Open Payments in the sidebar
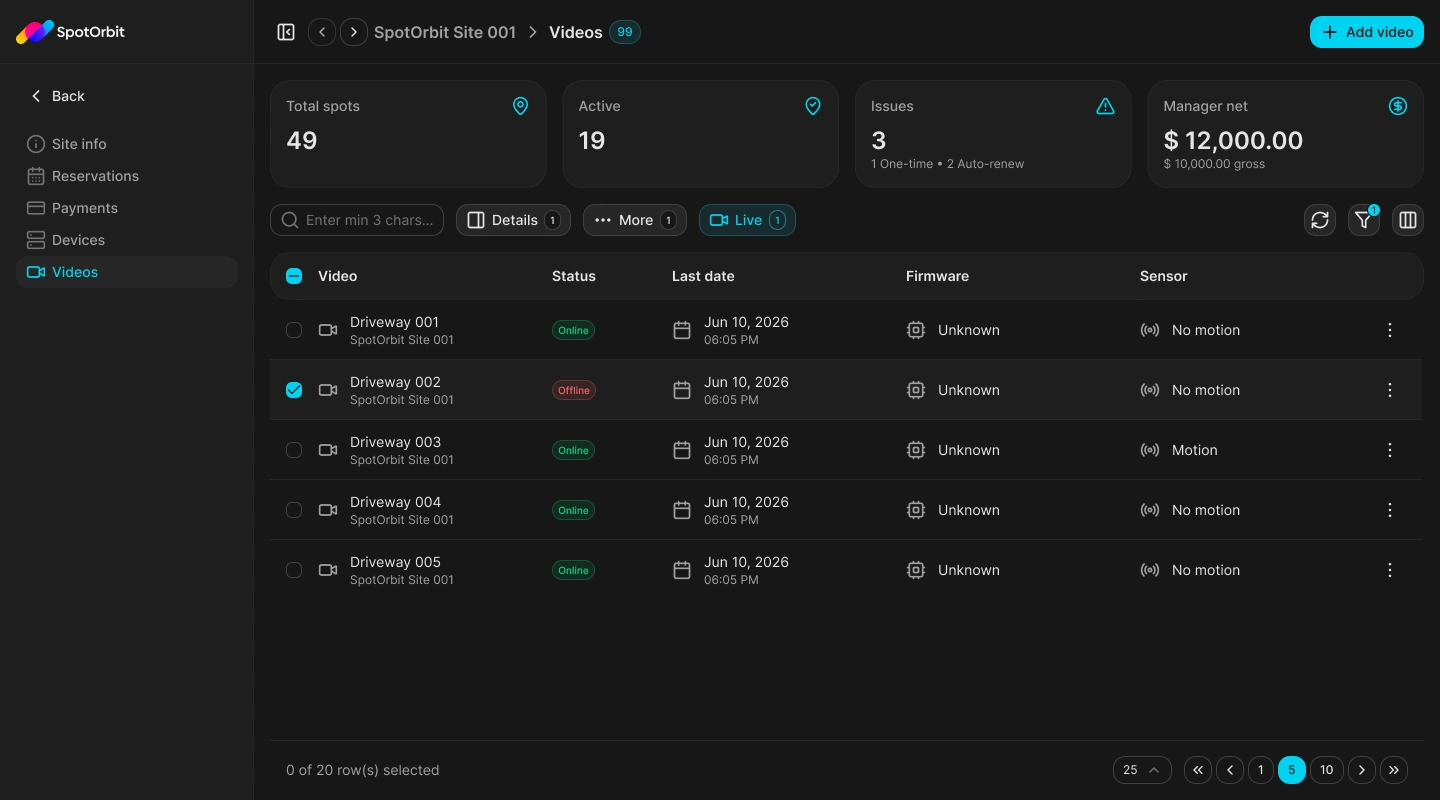Screen dimensions: 1440x800 click(x=127, y=208)
